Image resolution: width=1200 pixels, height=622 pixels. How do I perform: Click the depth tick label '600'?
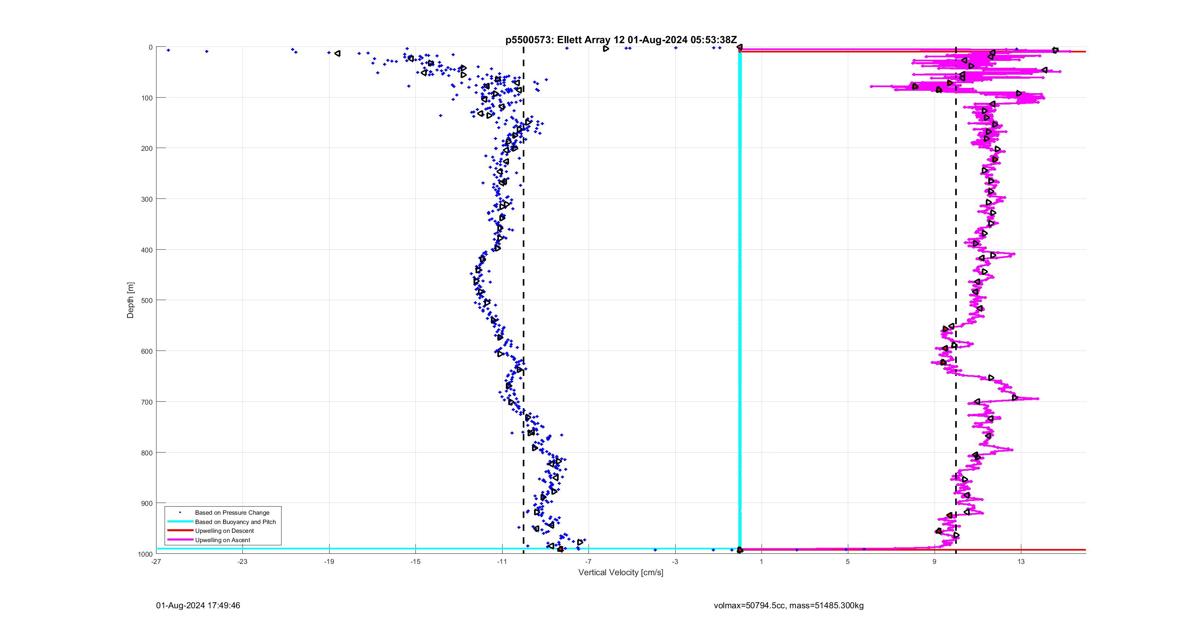click(145, 351)
